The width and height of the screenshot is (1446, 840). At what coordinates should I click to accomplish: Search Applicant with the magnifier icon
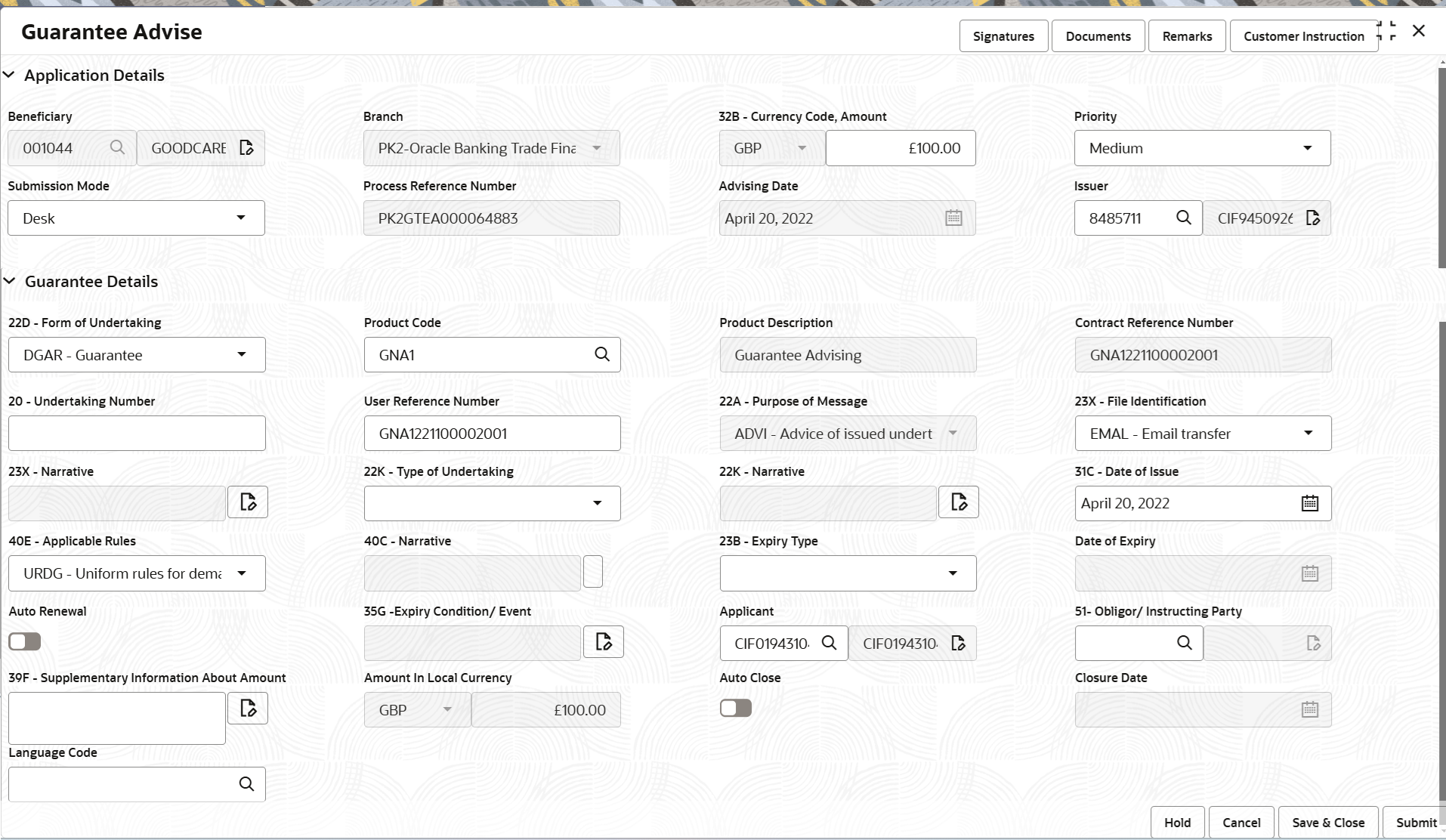pyautogui.click(x=829, y=643)
